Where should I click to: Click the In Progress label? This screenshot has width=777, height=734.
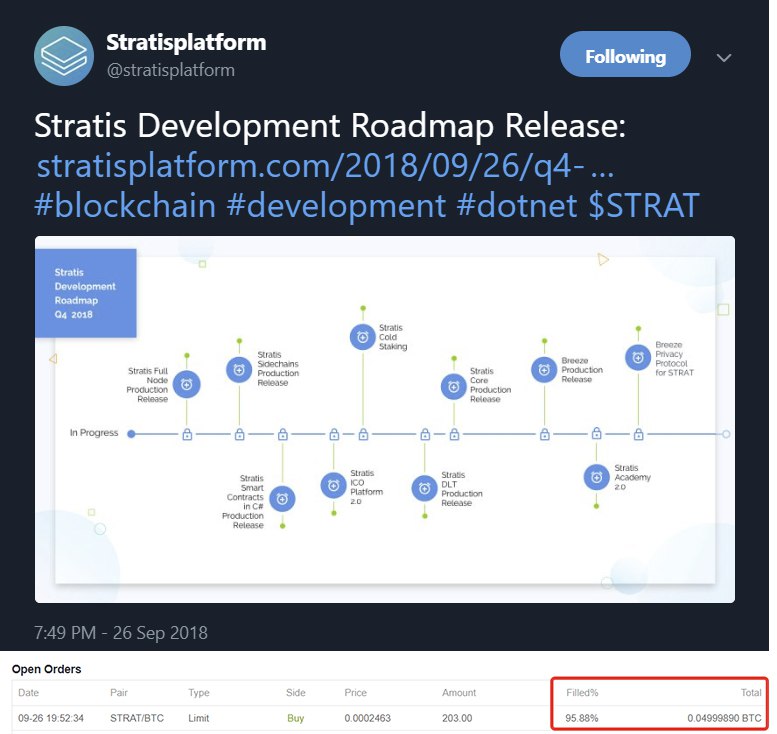[94, 433]
